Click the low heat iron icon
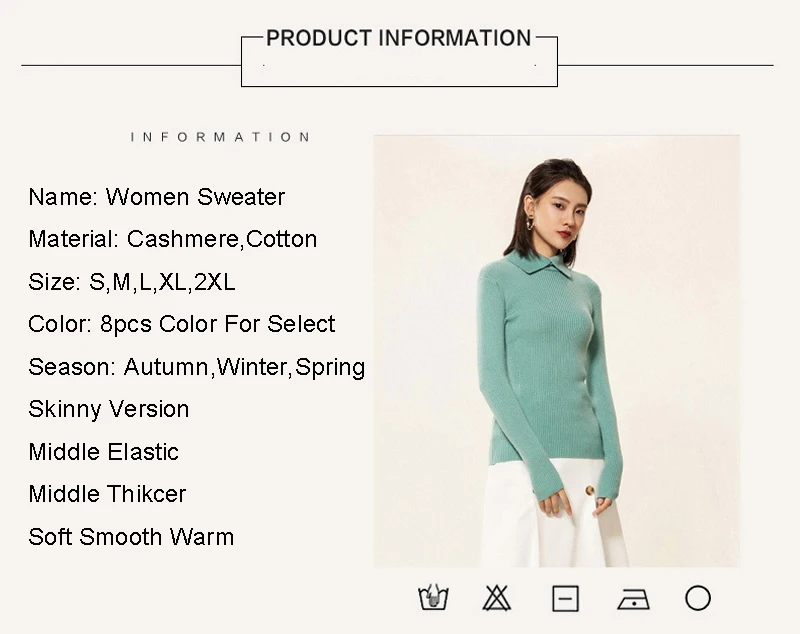The width and height of the screenshot is (800, 634). [x=633, y=599]
